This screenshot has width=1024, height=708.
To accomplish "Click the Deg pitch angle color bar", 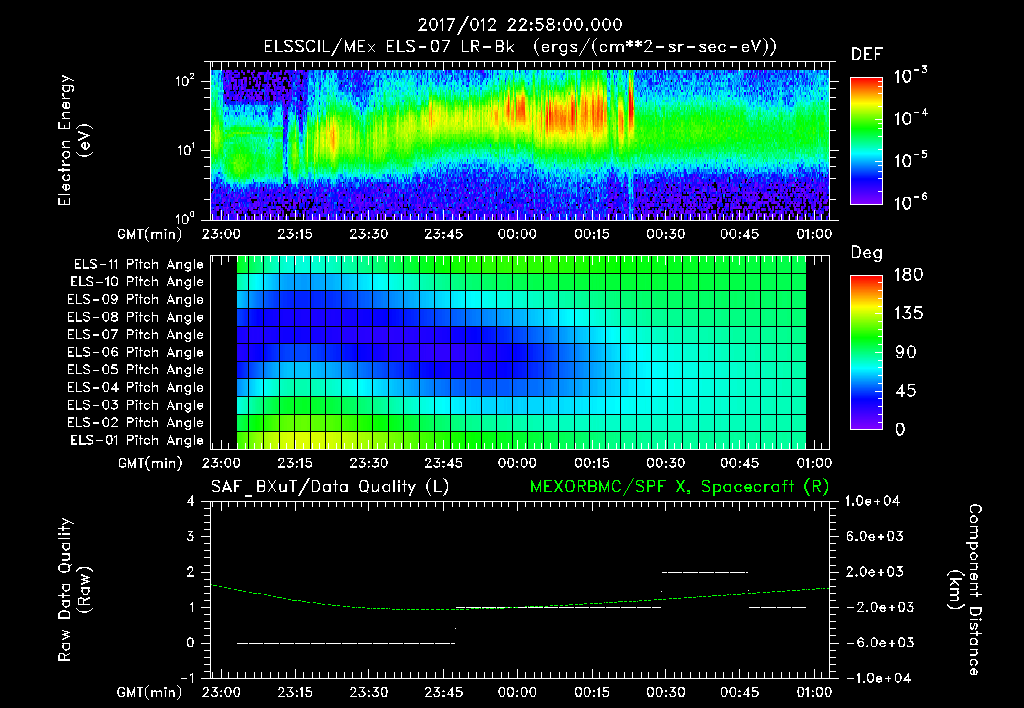I will click(866, 353).
